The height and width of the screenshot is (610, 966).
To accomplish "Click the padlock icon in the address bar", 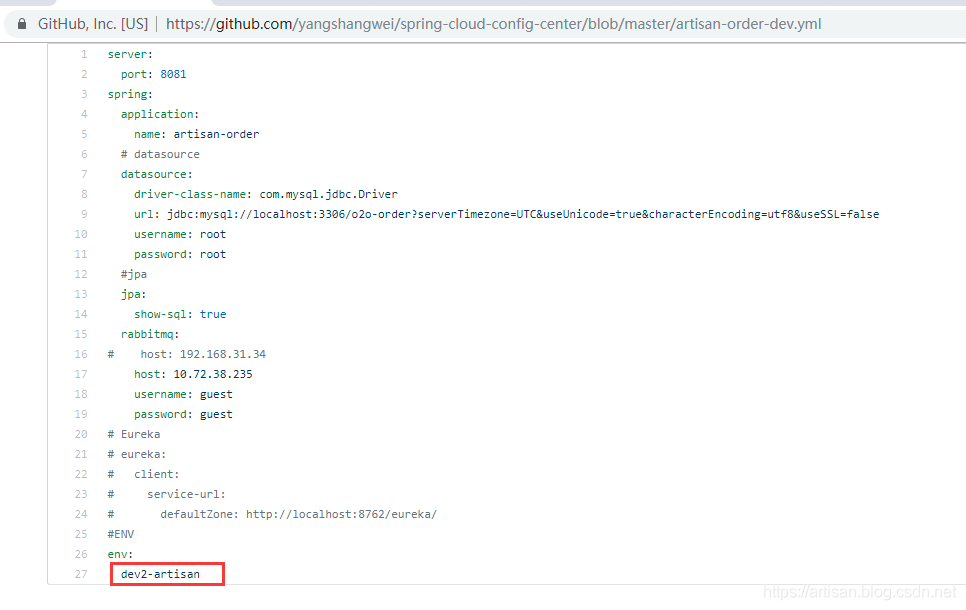I will point(21,23).
